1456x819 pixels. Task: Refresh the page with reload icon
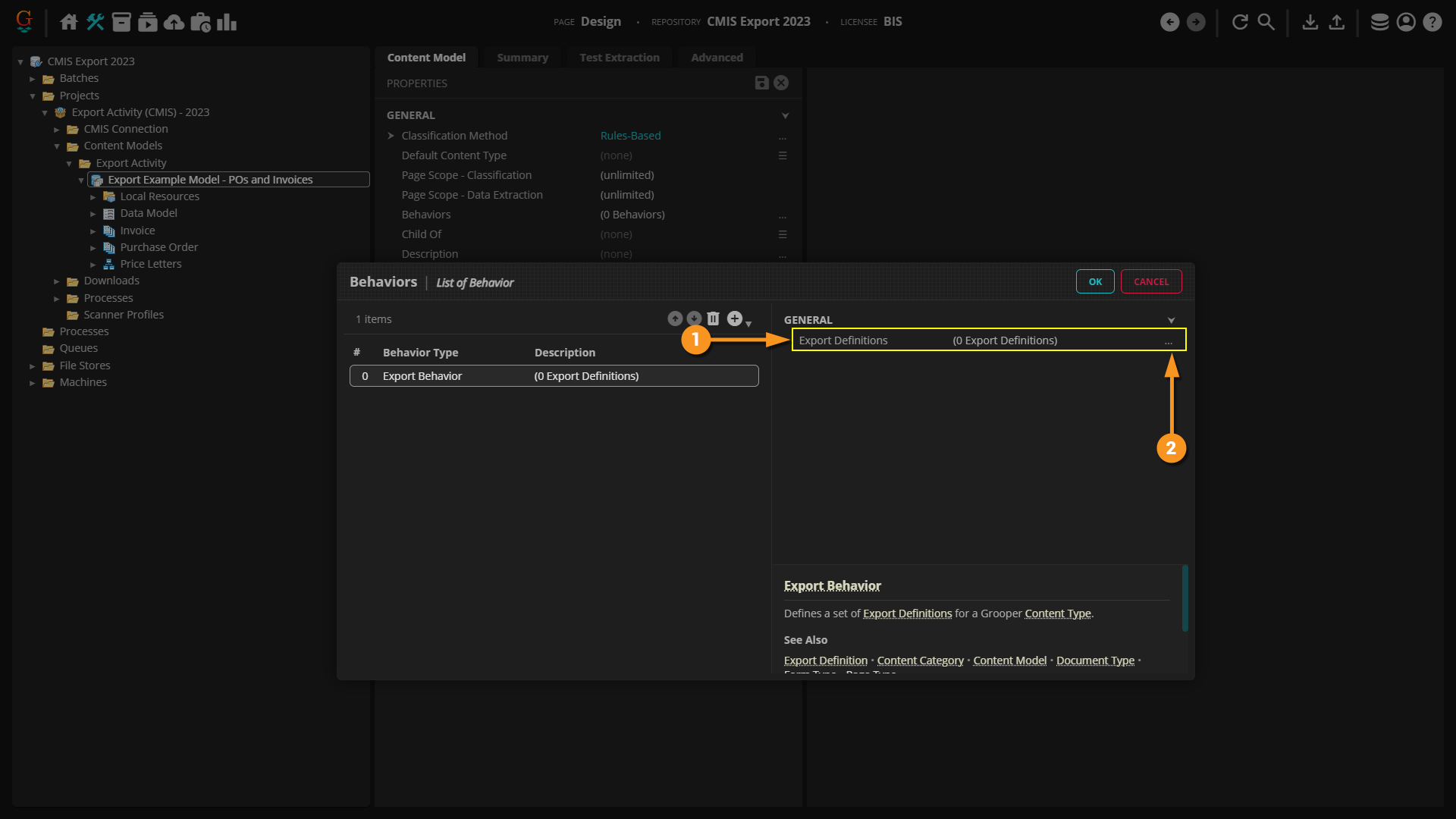(x=1240, y=22)
